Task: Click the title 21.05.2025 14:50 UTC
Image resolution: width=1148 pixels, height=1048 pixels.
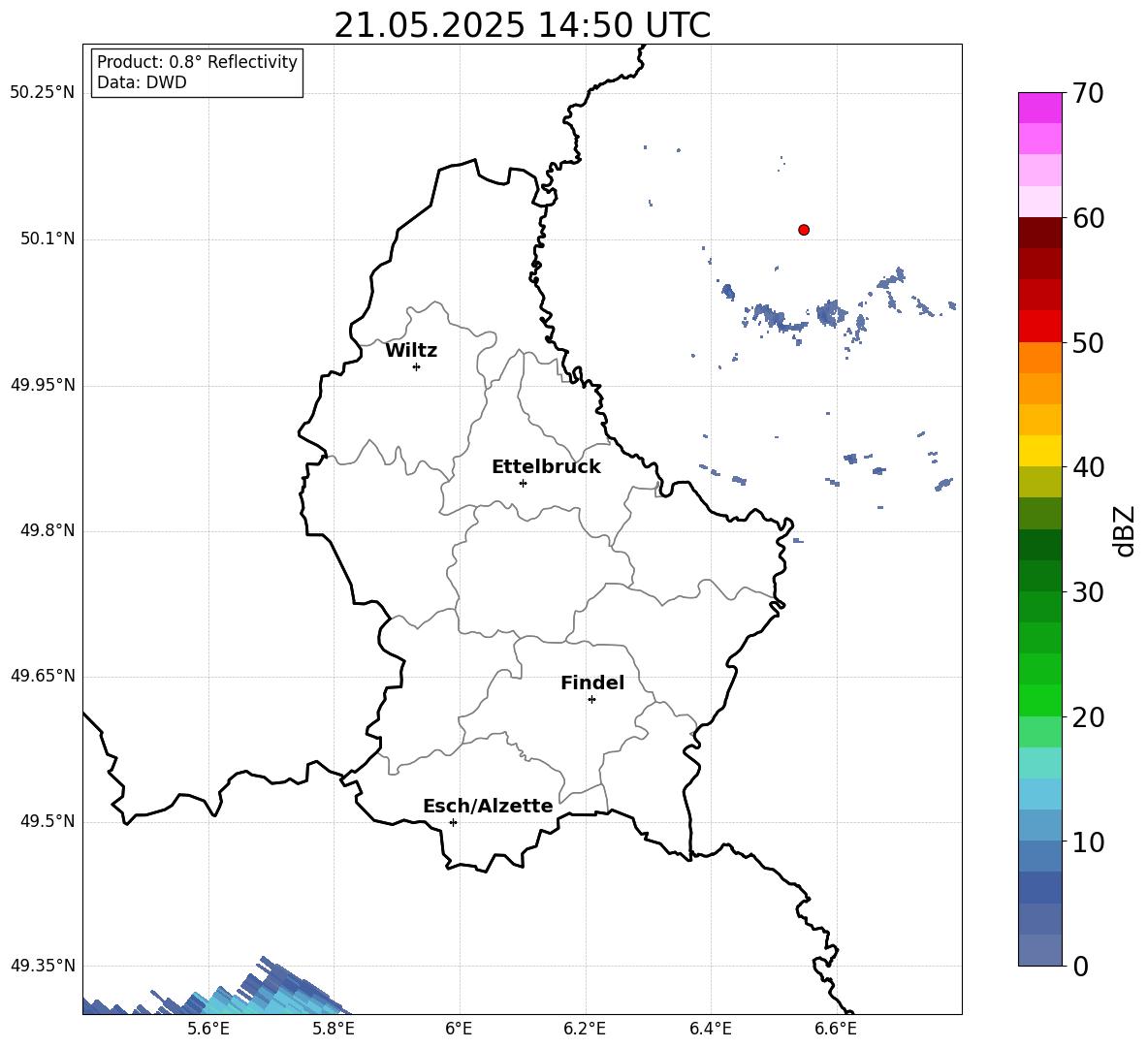Action: 522,25
